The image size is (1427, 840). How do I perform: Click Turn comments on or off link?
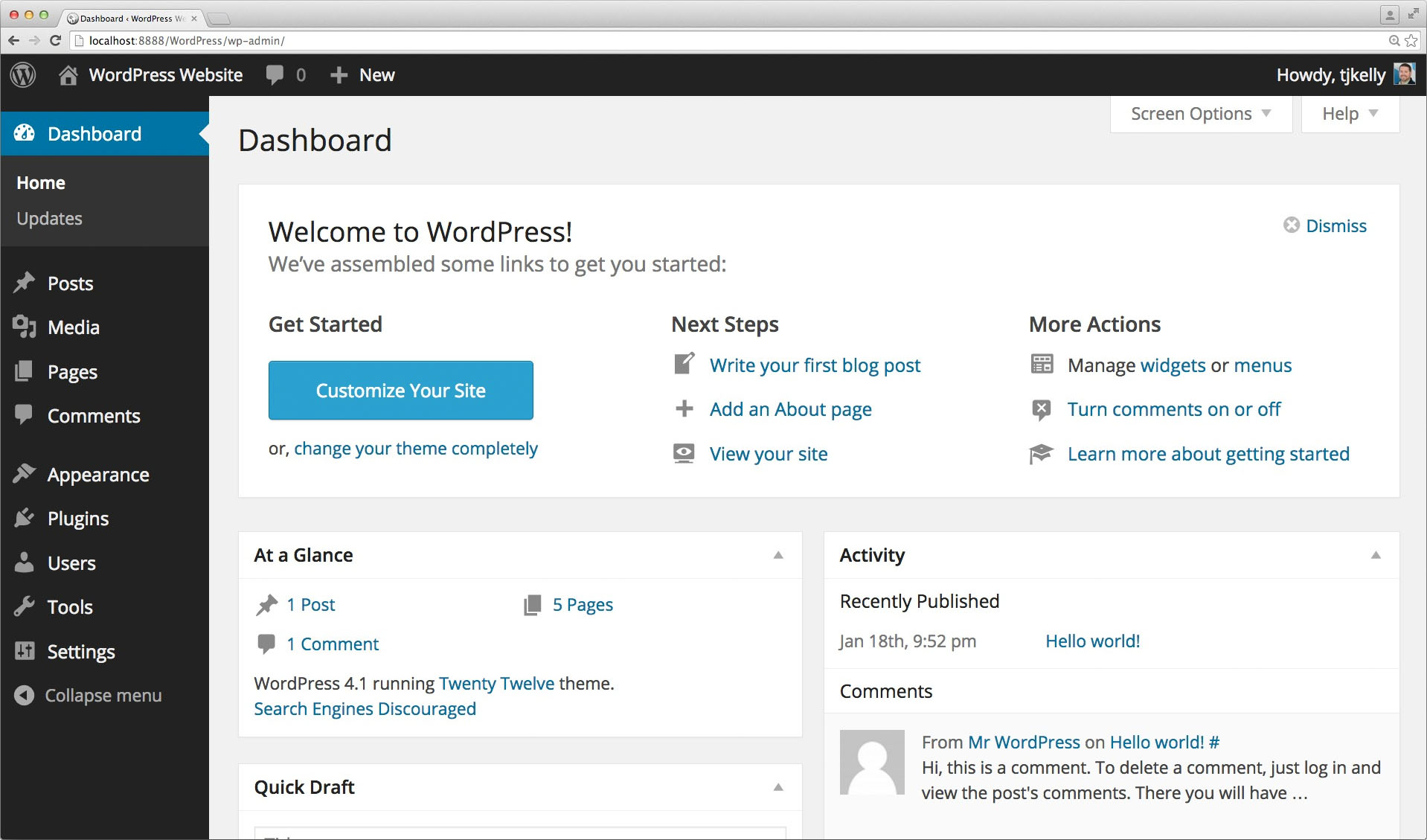tap(1174, 409)
